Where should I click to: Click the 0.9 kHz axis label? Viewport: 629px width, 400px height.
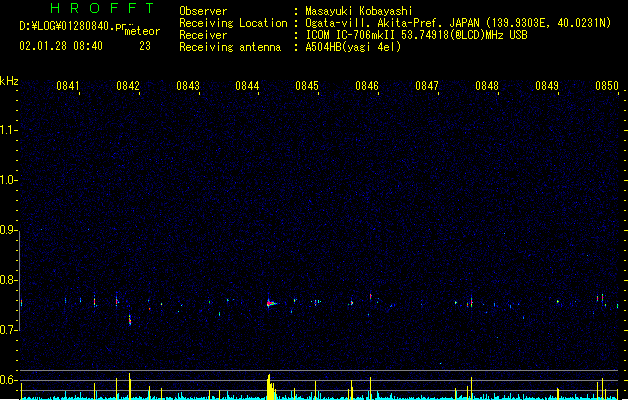coord(8,230)
